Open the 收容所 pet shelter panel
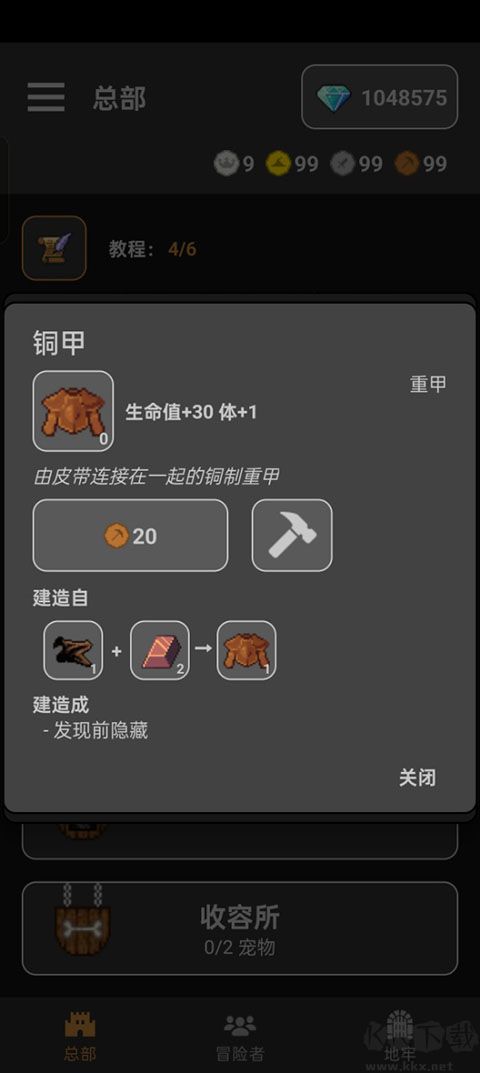The width and height of the screenshot is (480, 1073). (x=240, y=928)
